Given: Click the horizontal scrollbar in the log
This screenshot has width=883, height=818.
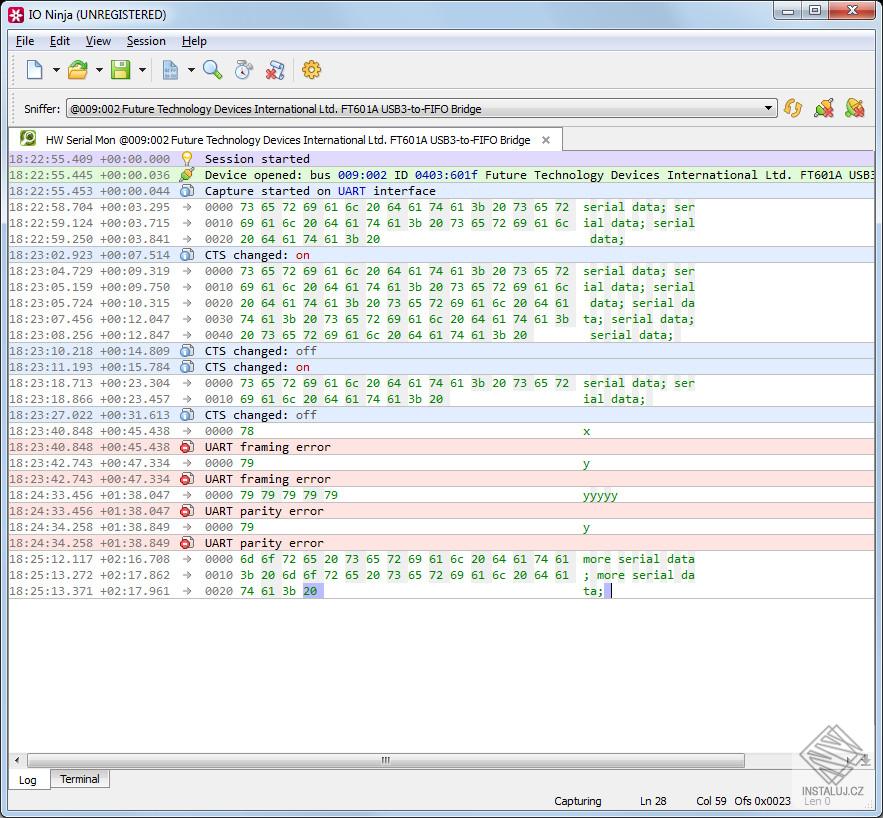Looking at the screenshot, I should [x=386, y=760].
